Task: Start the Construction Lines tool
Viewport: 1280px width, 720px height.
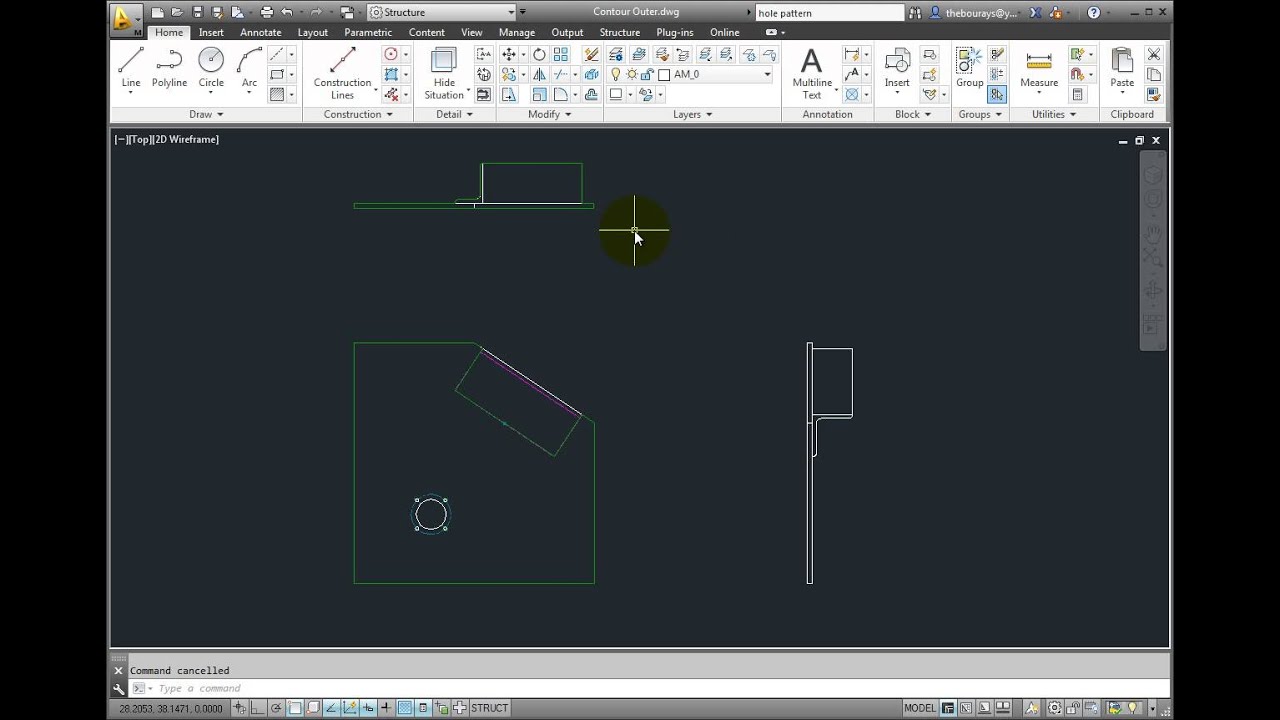Action: pos(342,72)
